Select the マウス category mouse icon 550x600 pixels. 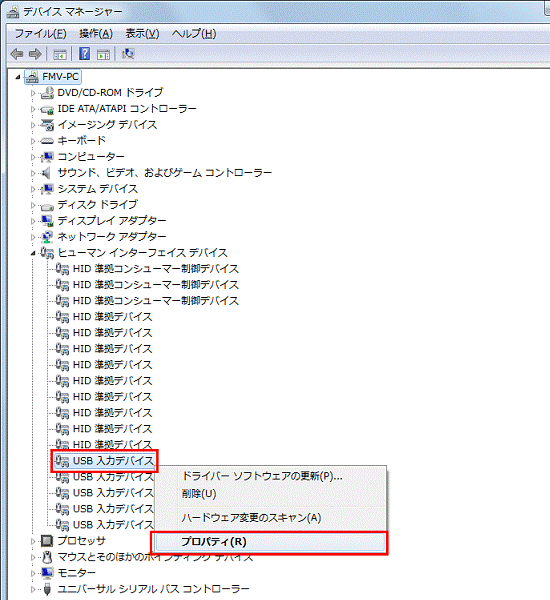point(47,557)
